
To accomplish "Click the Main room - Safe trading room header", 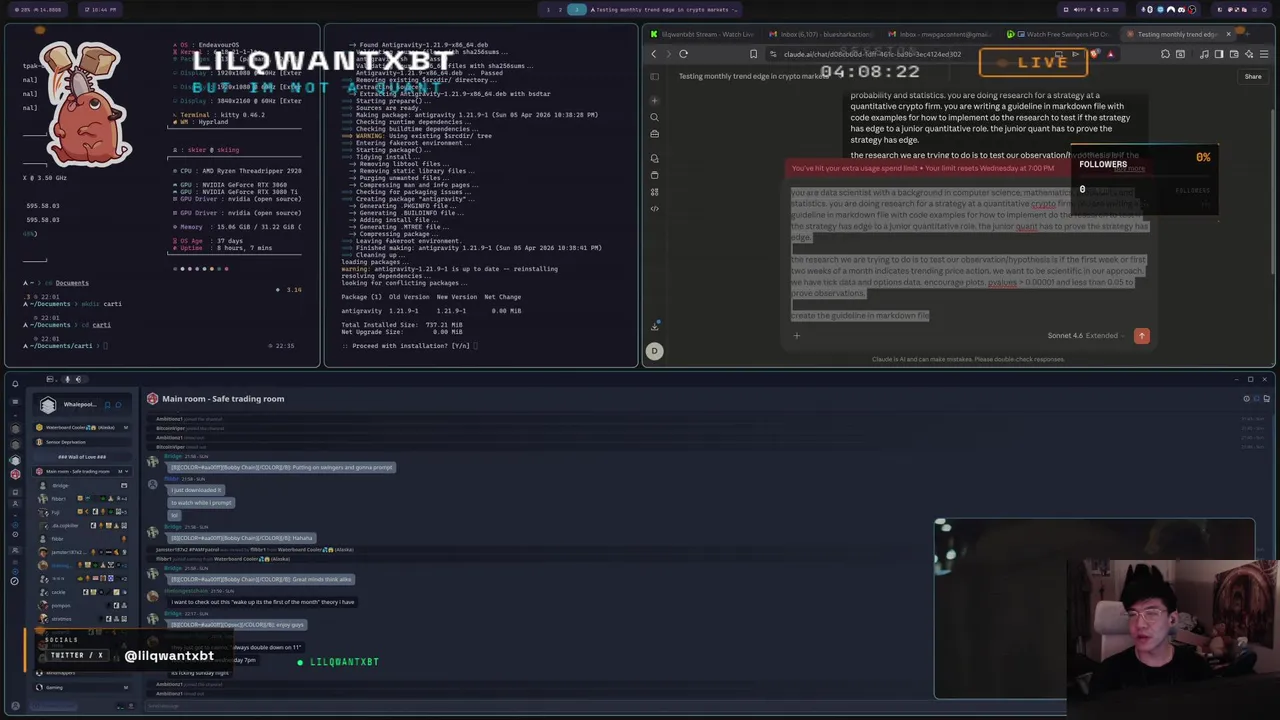I will (x=223, y=399).
